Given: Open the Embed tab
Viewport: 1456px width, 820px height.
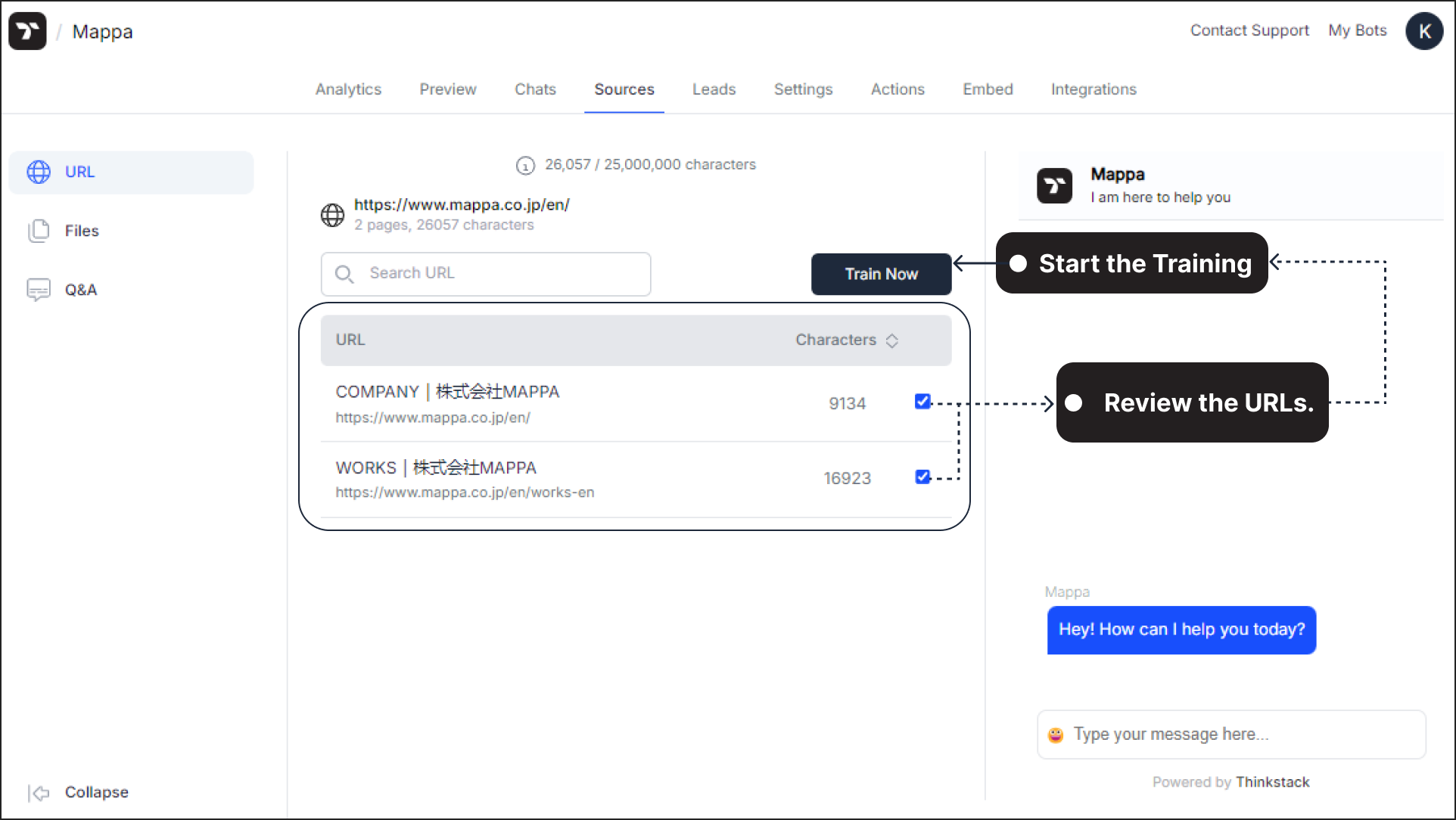Looking at the screenshot, I should (988, 89).
